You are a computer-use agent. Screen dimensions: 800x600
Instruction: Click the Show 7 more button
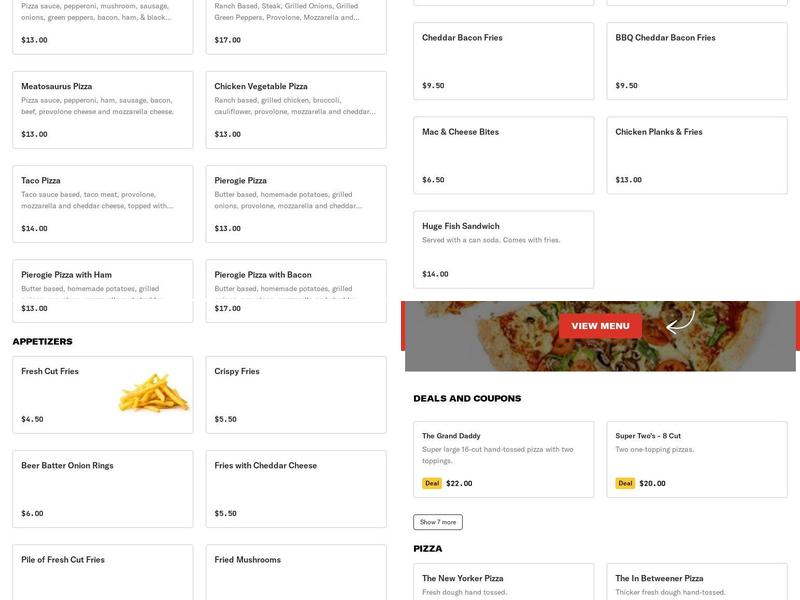437,520
